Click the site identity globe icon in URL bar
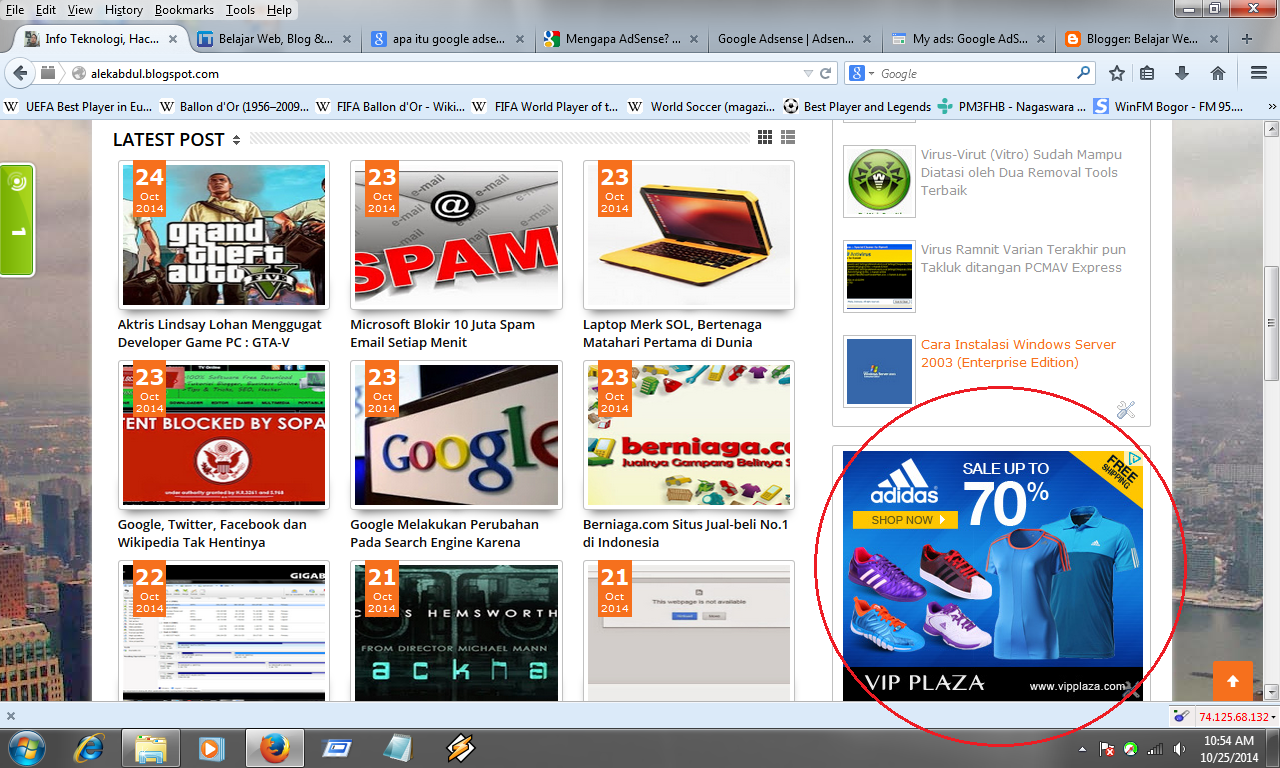Image resolution: width=1280 pixels, height=768 pixels. pos(80,73)
